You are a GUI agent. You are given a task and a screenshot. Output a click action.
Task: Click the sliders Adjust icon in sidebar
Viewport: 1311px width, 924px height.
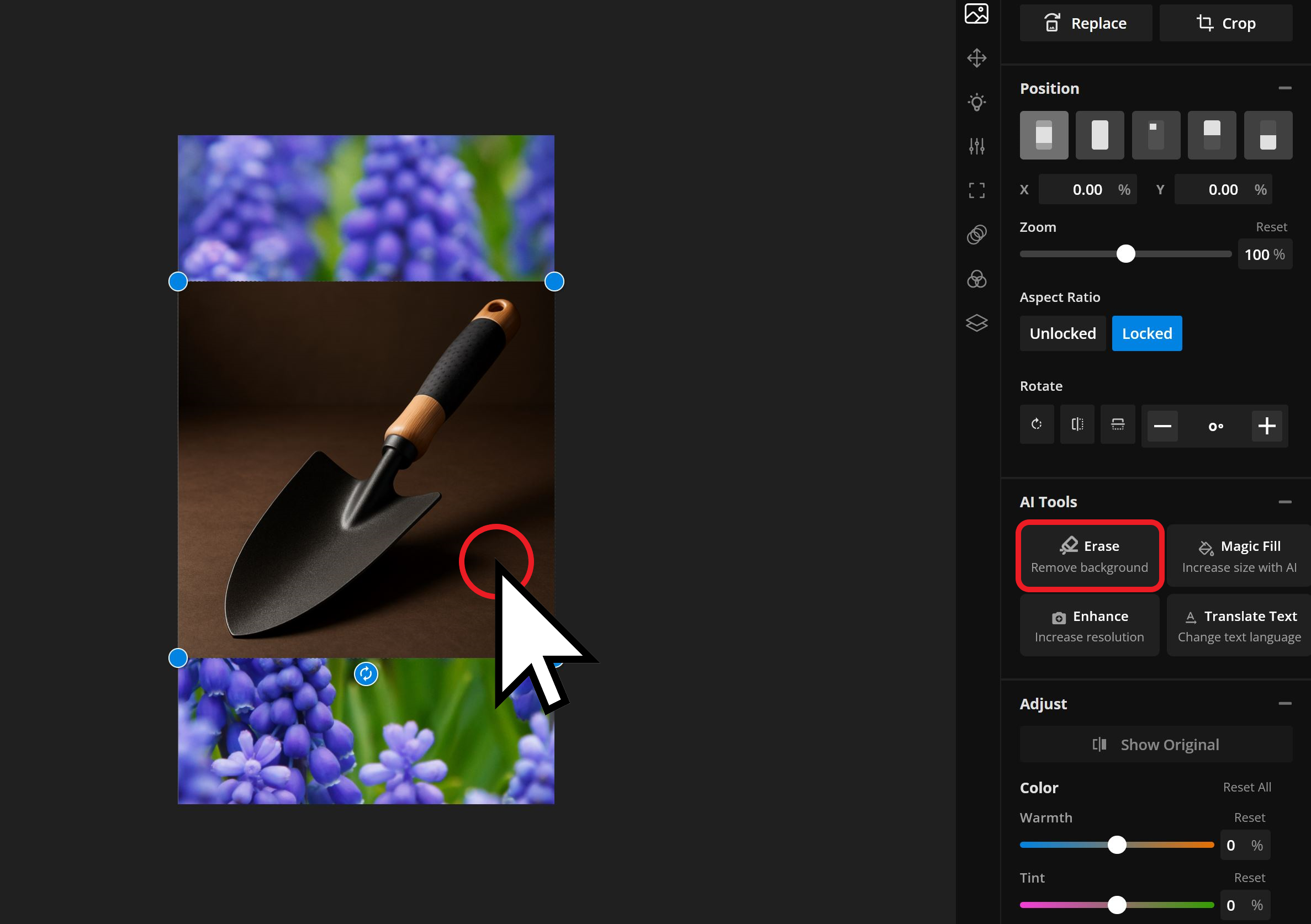976,146
